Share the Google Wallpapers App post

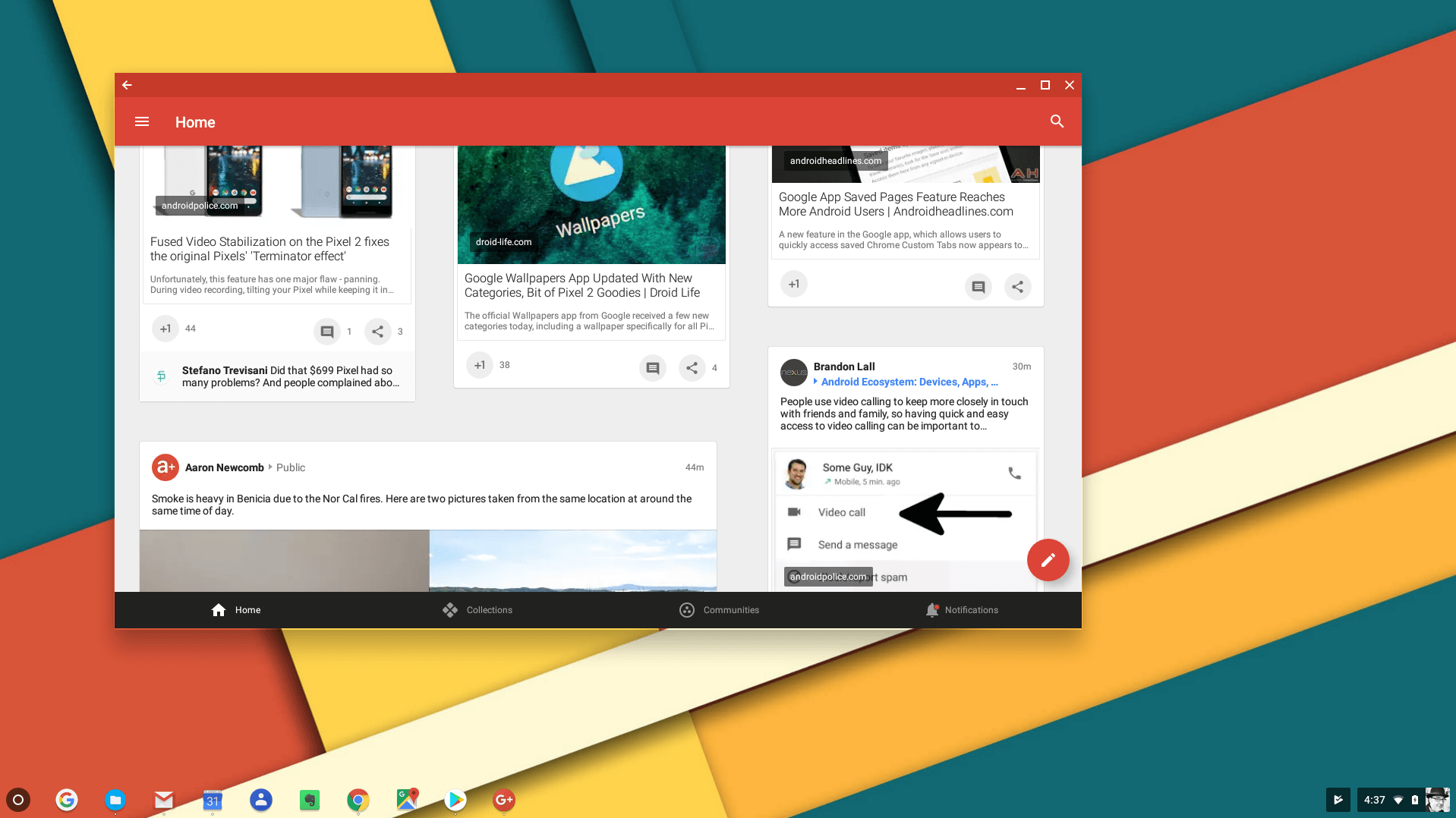692,368
